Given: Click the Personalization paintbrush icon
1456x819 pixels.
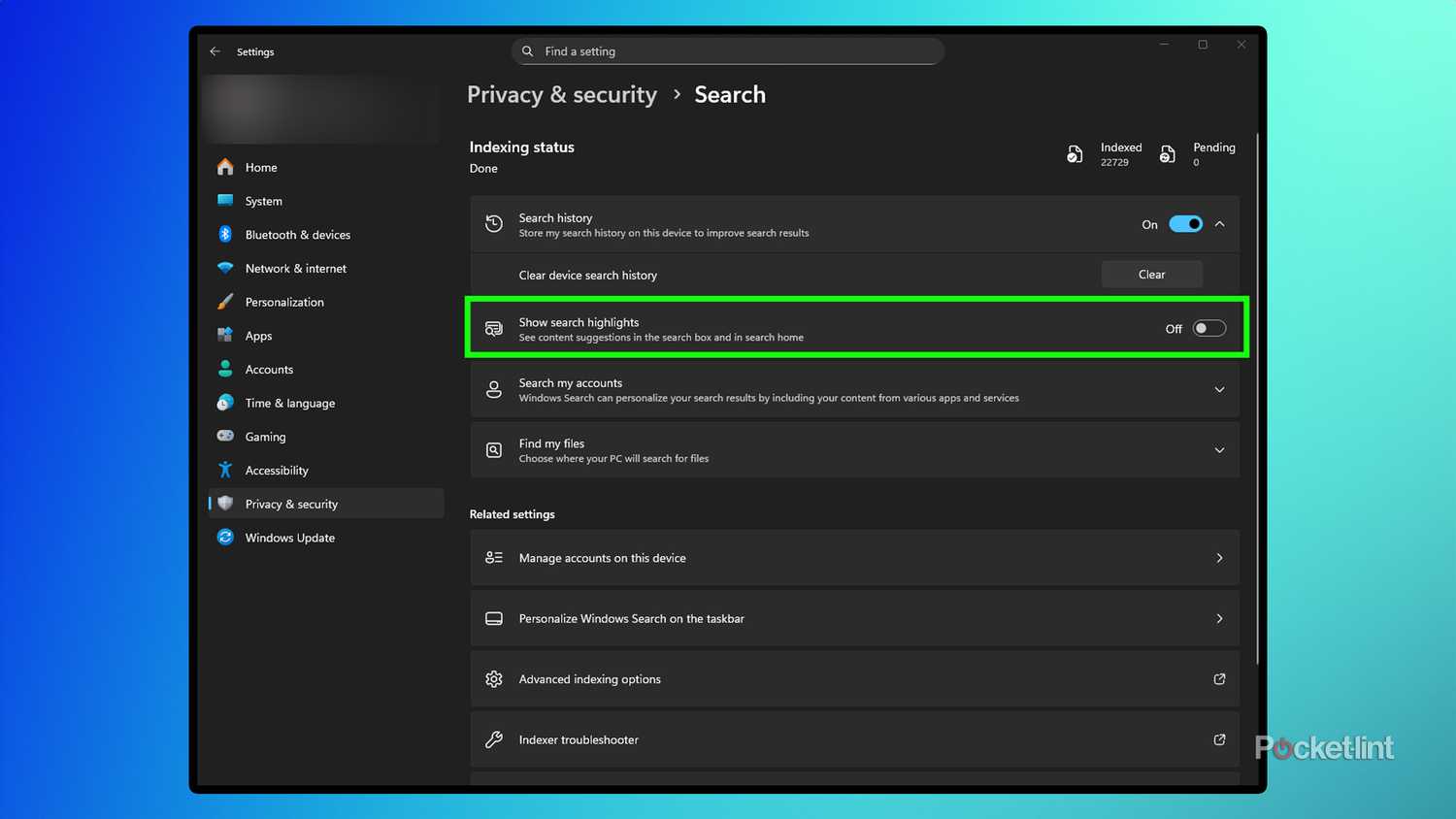Looking at the screenshot, I should [225, 302].
